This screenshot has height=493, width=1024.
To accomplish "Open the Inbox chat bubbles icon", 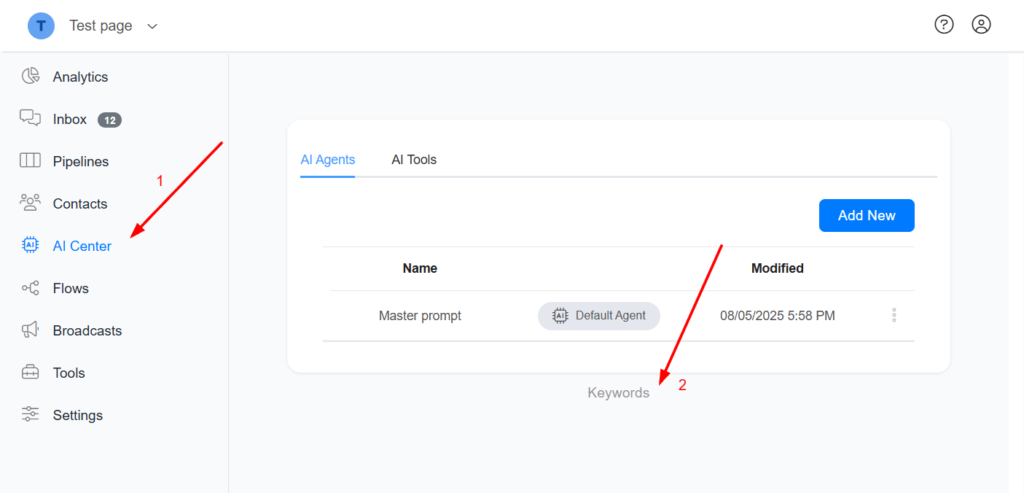I will coord(30,118).
